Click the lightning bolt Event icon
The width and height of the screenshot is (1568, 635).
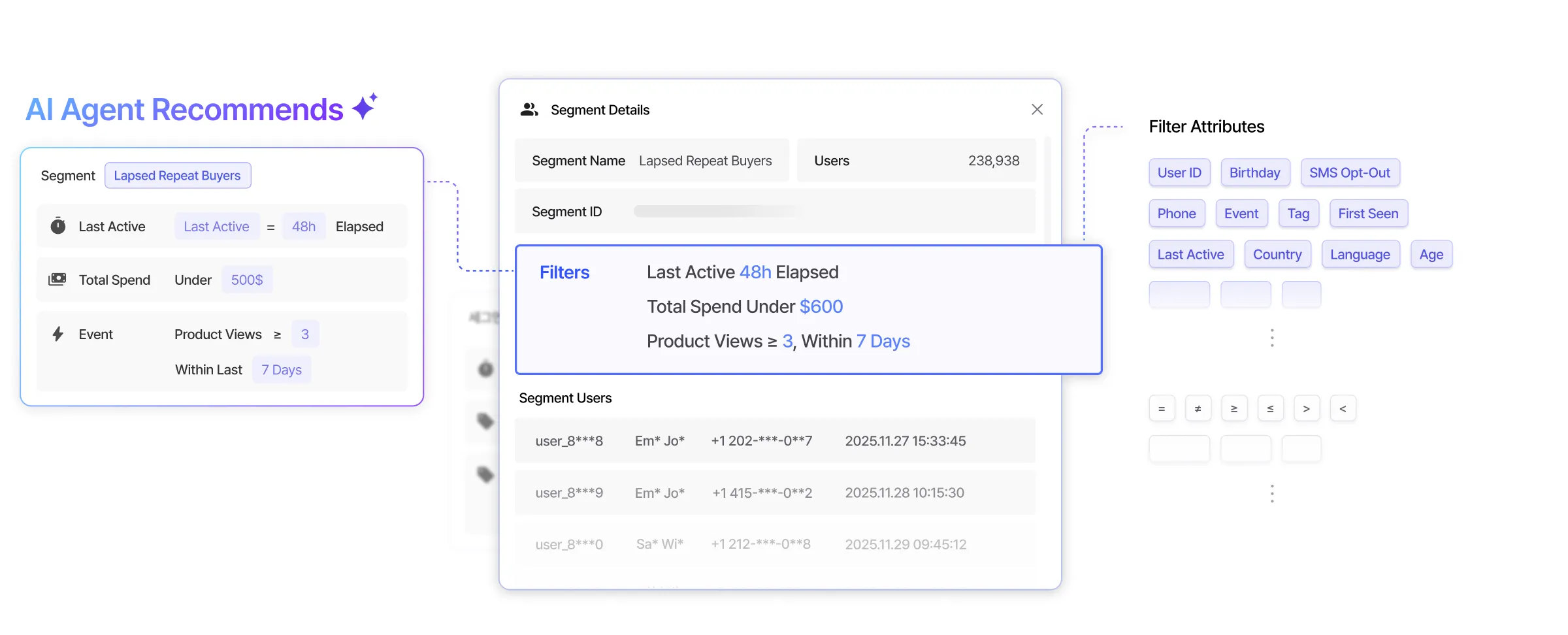(x=58, y=334)
